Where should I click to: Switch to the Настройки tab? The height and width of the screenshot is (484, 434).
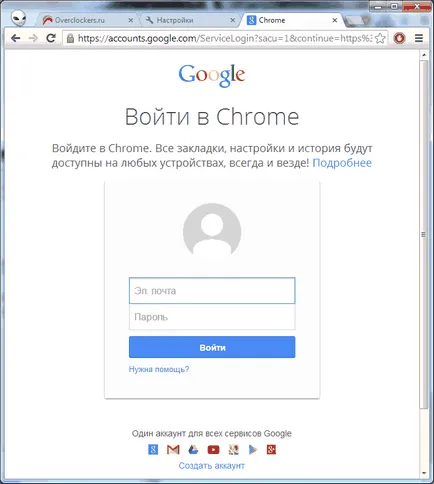click(175, 20)
